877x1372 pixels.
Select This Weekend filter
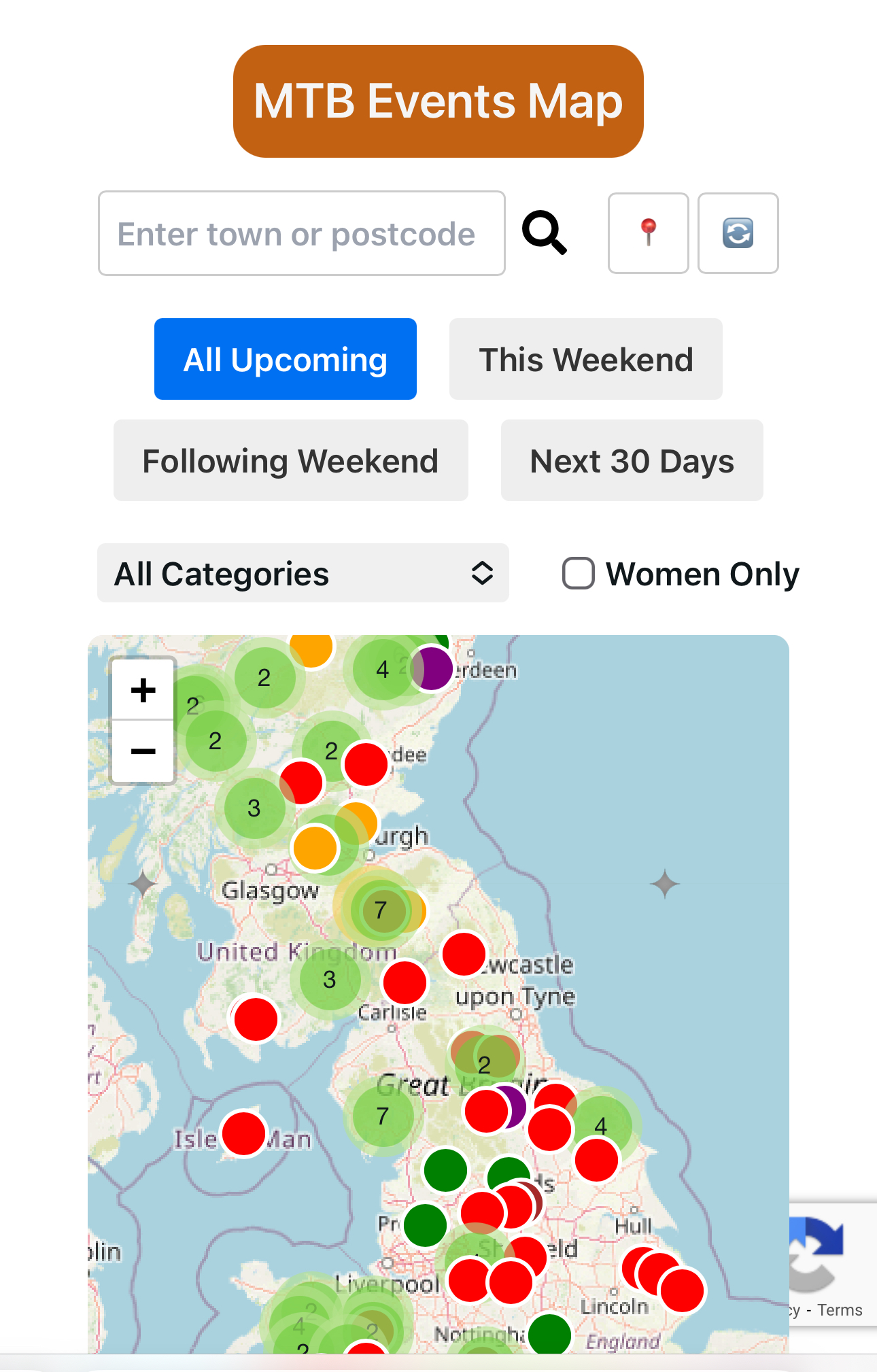point(586,359)
